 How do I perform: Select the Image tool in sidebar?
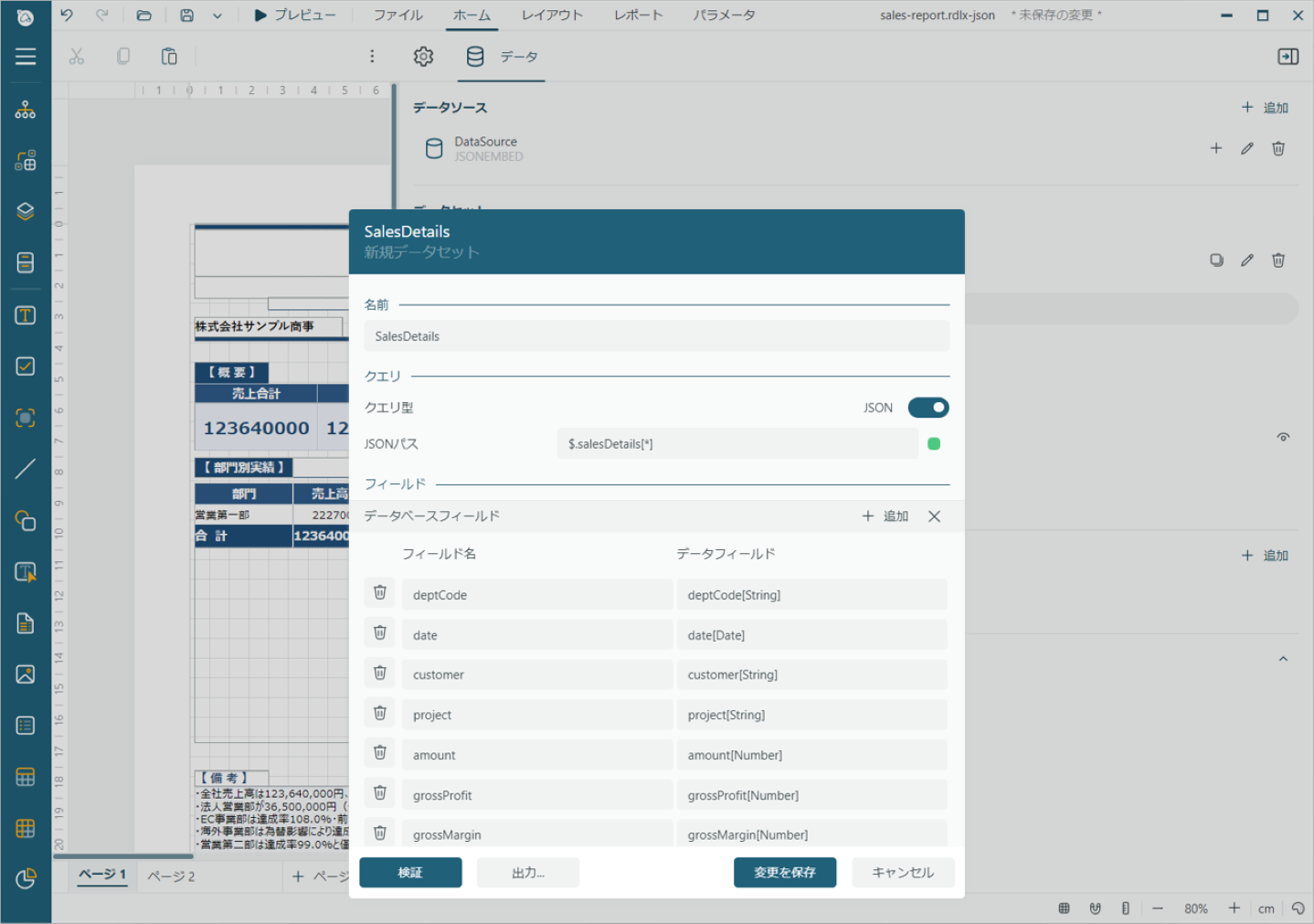(26, 674)
